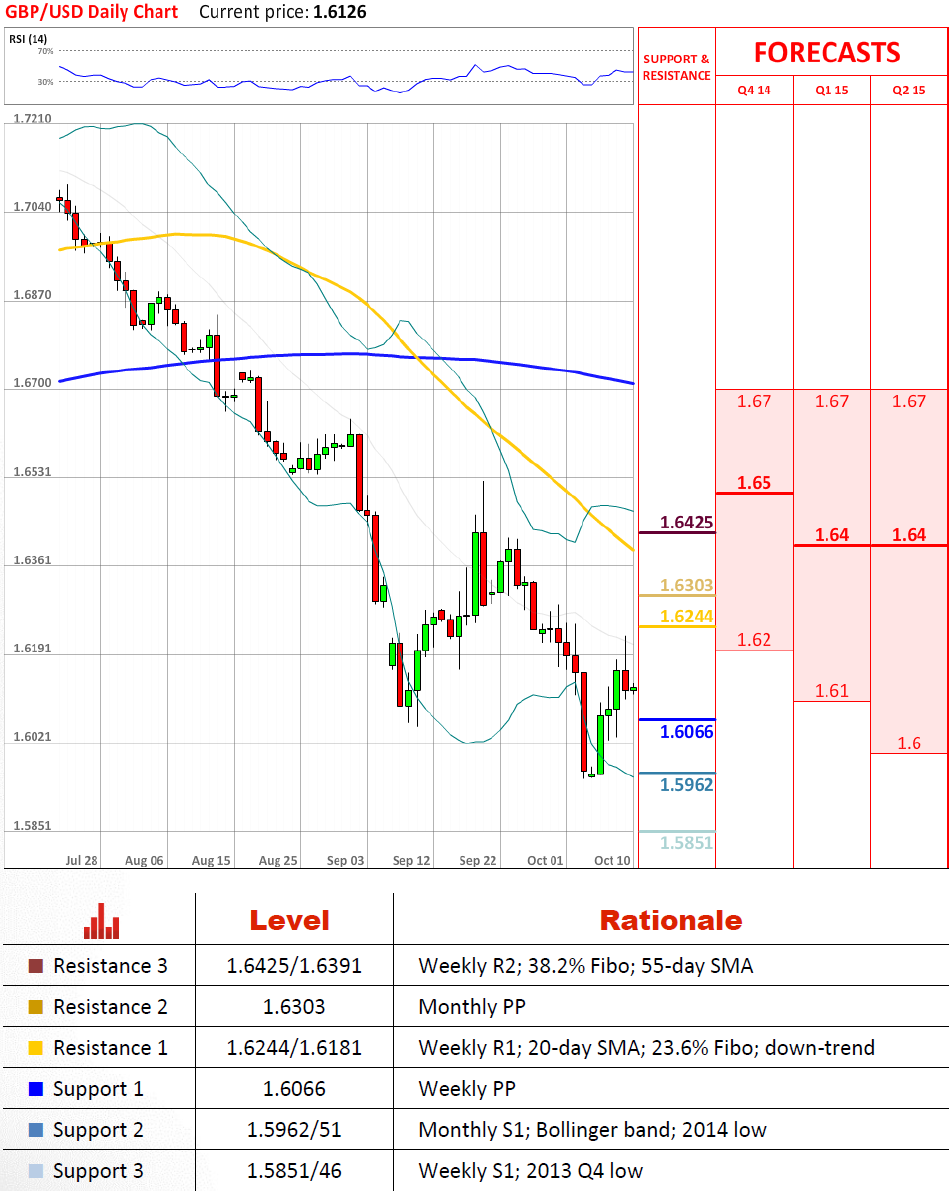Click the 'Level' table header
The image size is (950, 1191).
[x=289, y=921]
